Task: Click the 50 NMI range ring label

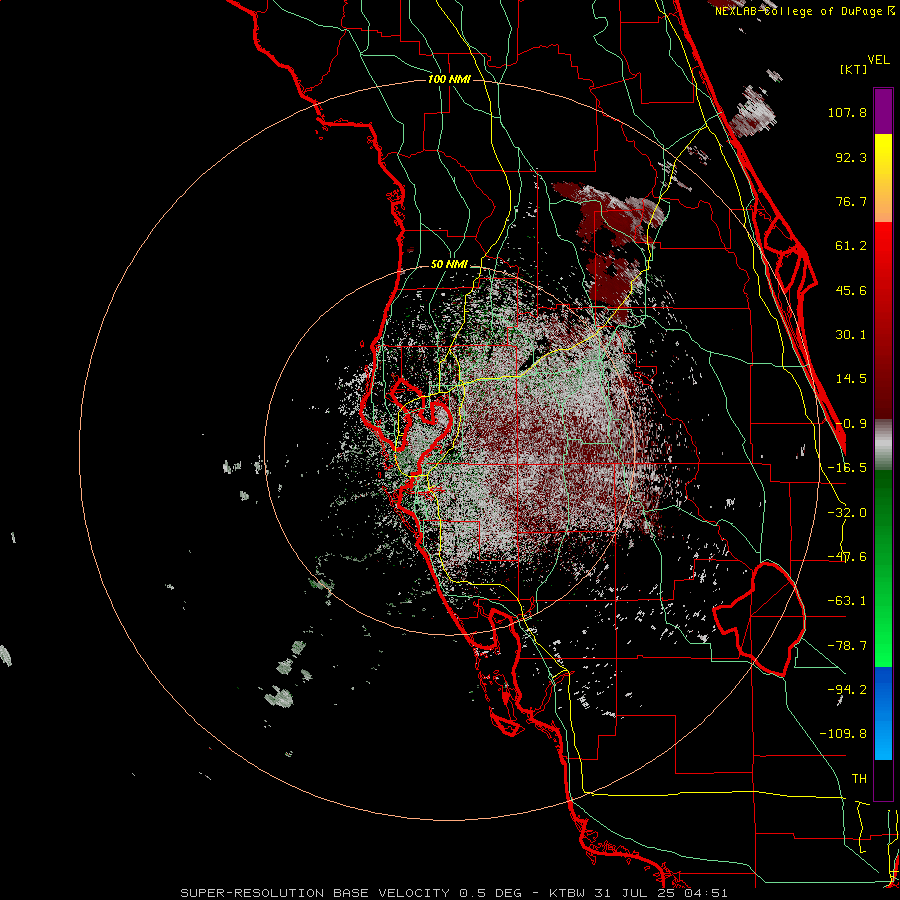Action: pos(449,265)
